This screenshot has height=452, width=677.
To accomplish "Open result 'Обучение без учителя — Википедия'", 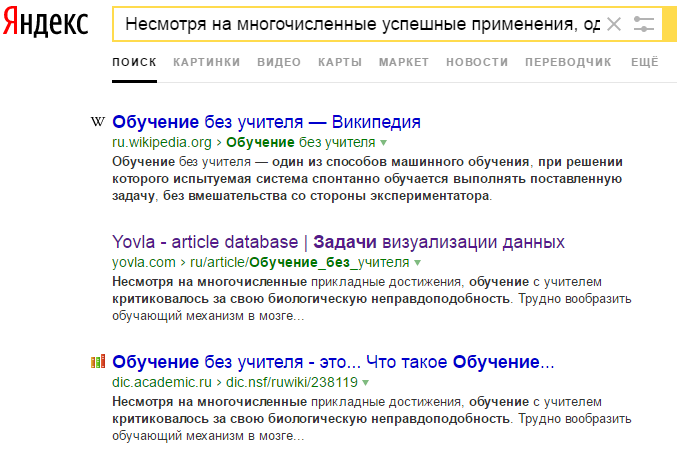I will (x=266, y=122).
